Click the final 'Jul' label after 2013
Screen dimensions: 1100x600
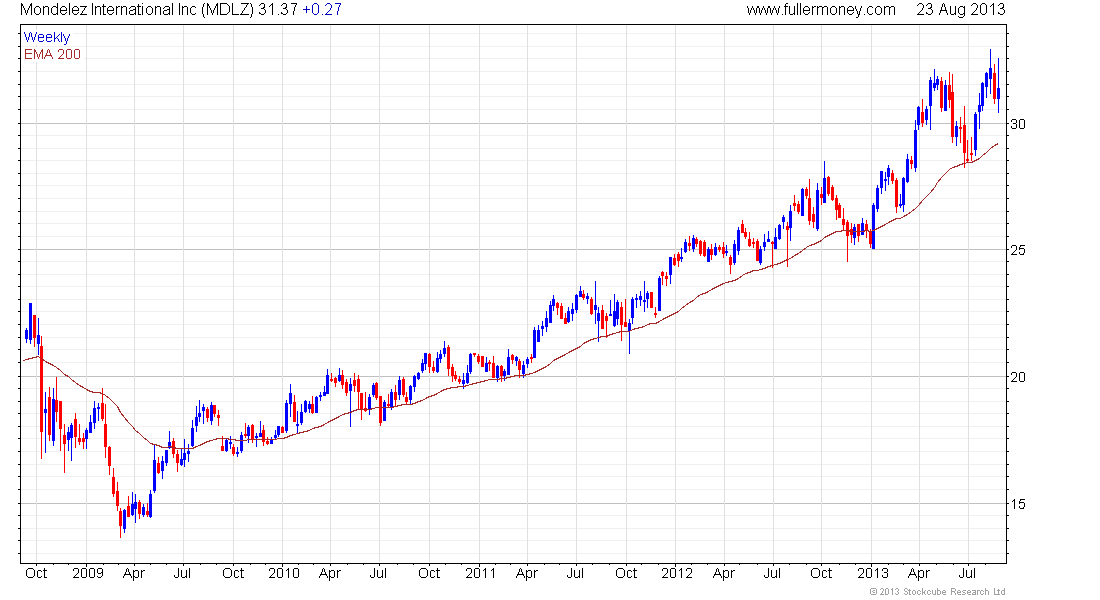point(968,573)
